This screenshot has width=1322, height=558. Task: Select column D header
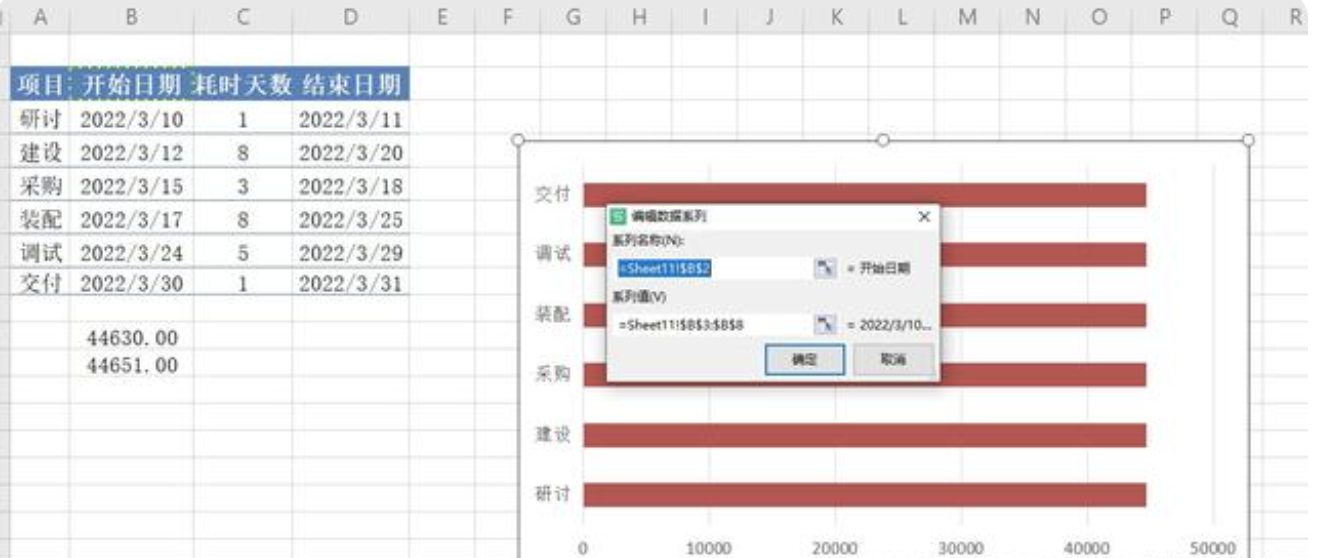point(350,17)
